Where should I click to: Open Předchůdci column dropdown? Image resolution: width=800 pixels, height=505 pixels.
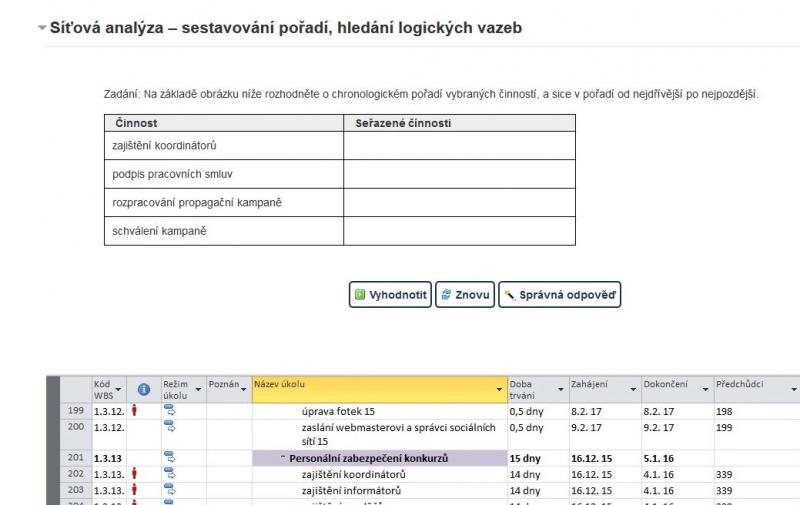(x=794, y=390)
